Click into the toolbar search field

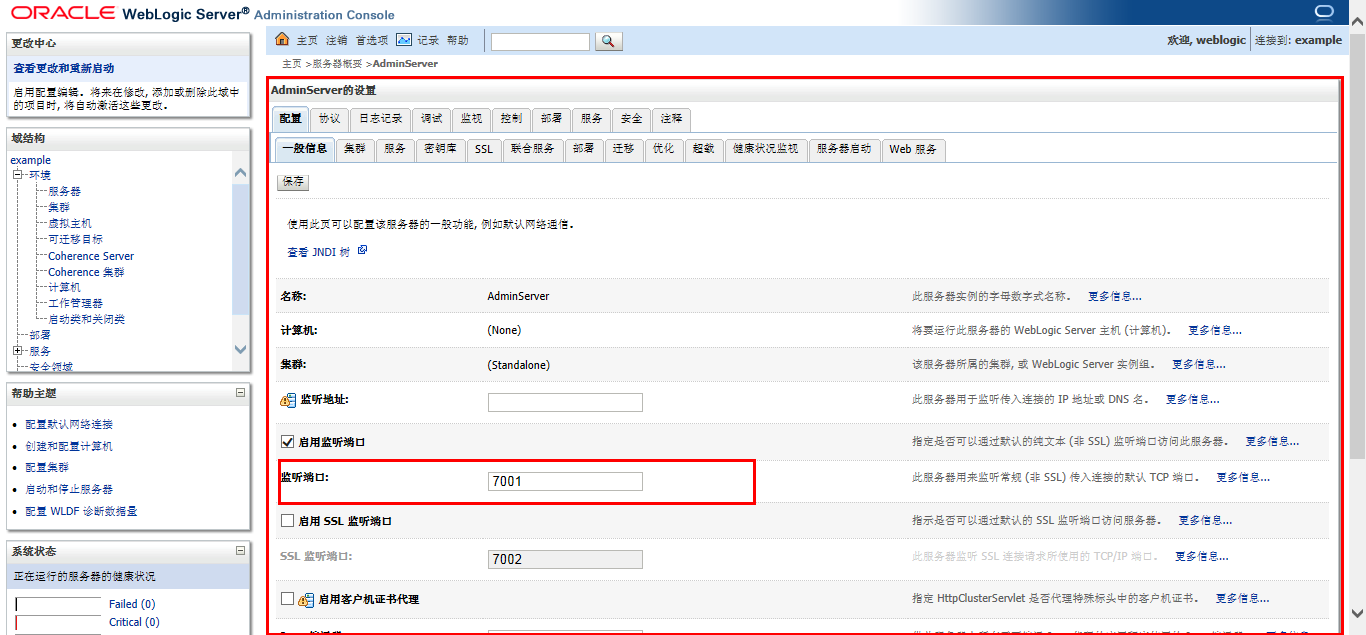coord(540,42)
